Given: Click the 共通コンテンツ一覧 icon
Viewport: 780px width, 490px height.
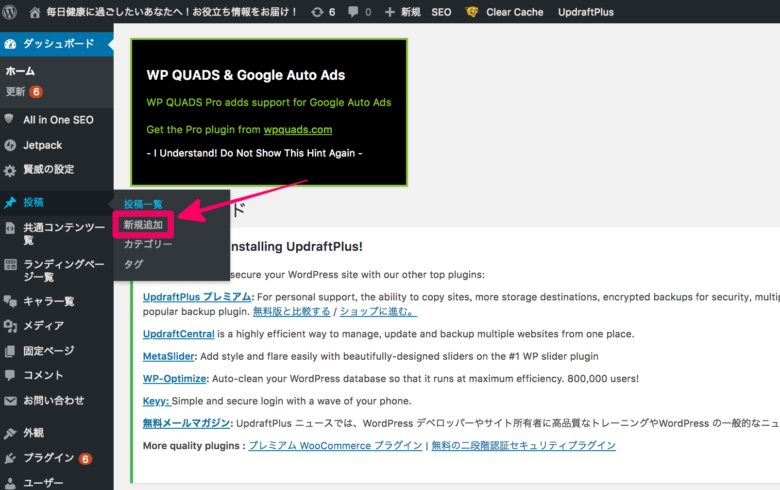Looking at the screenshot, I should pos(10,228).
